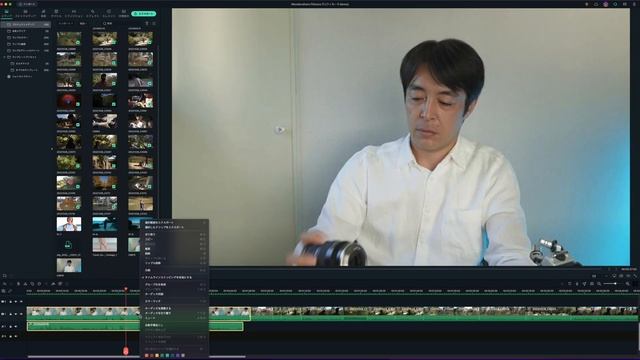Screen dimensions: 640x360
Task: Open the Transitions tab
Action: 73,13
